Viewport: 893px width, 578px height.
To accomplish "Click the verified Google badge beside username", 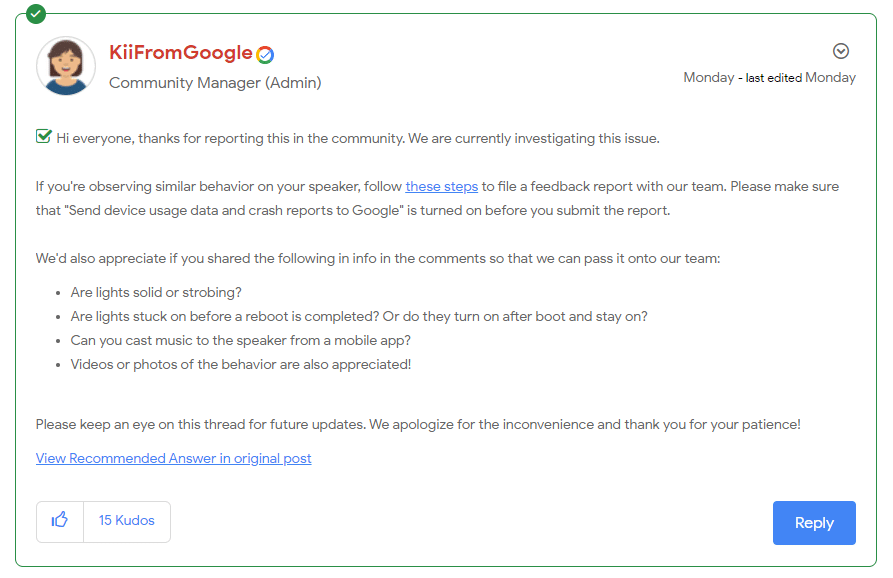I will pyautogui.click(x=265, y=55).
